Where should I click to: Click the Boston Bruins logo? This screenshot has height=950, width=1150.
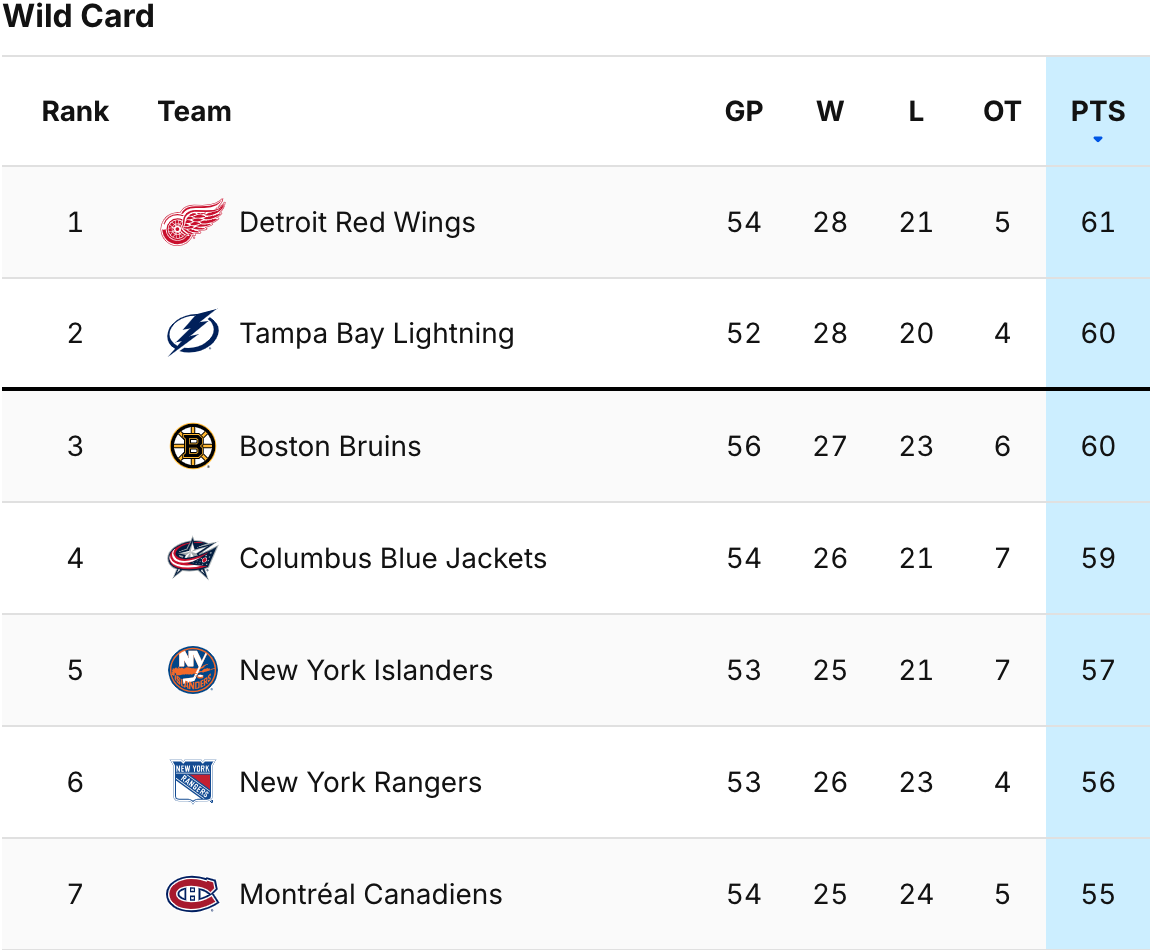tap(193, 446)
